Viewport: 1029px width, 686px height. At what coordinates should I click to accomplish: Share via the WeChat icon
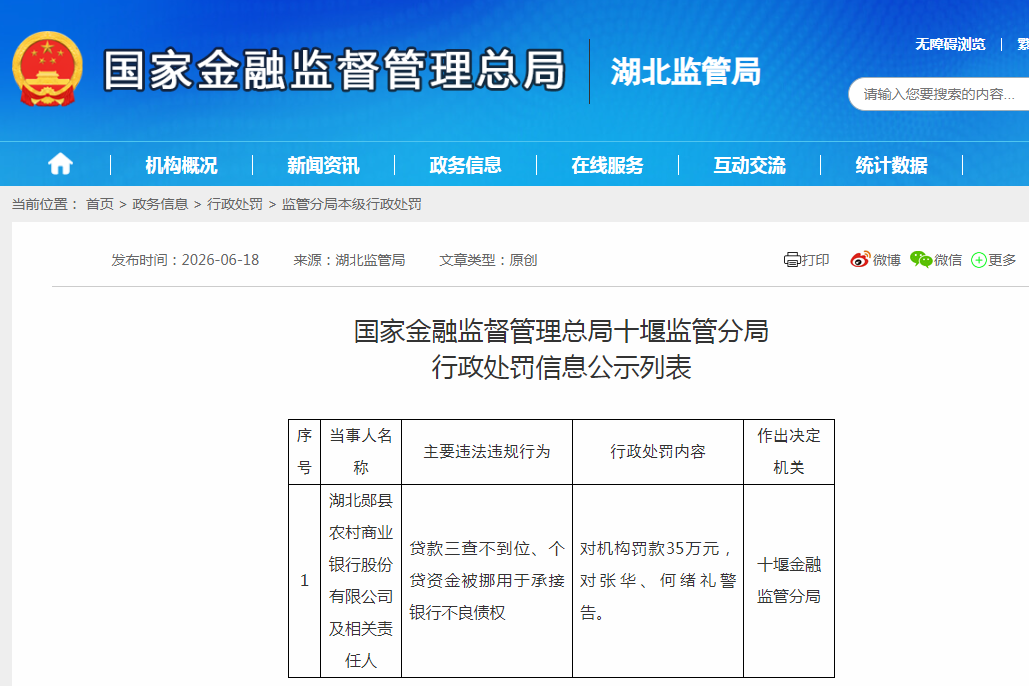pyautogui.click(x=921, y=260)
